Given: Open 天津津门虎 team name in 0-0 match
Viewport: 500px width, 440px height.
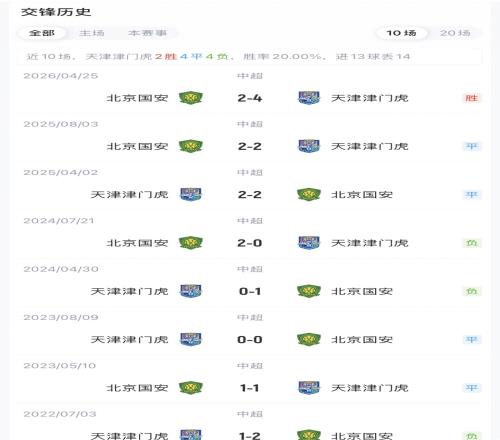Looking at the screenshot, I should (129, 340).
